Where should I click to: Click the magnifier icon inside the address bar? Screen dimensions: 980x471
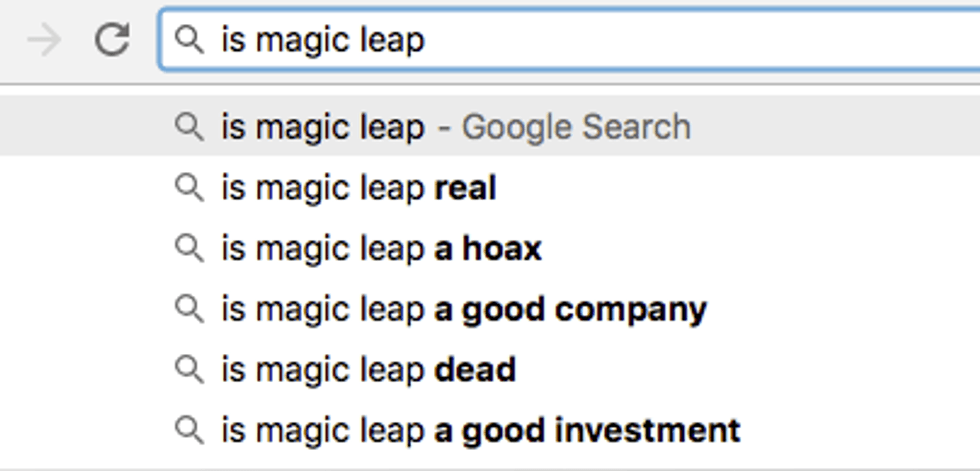[189, 39]
